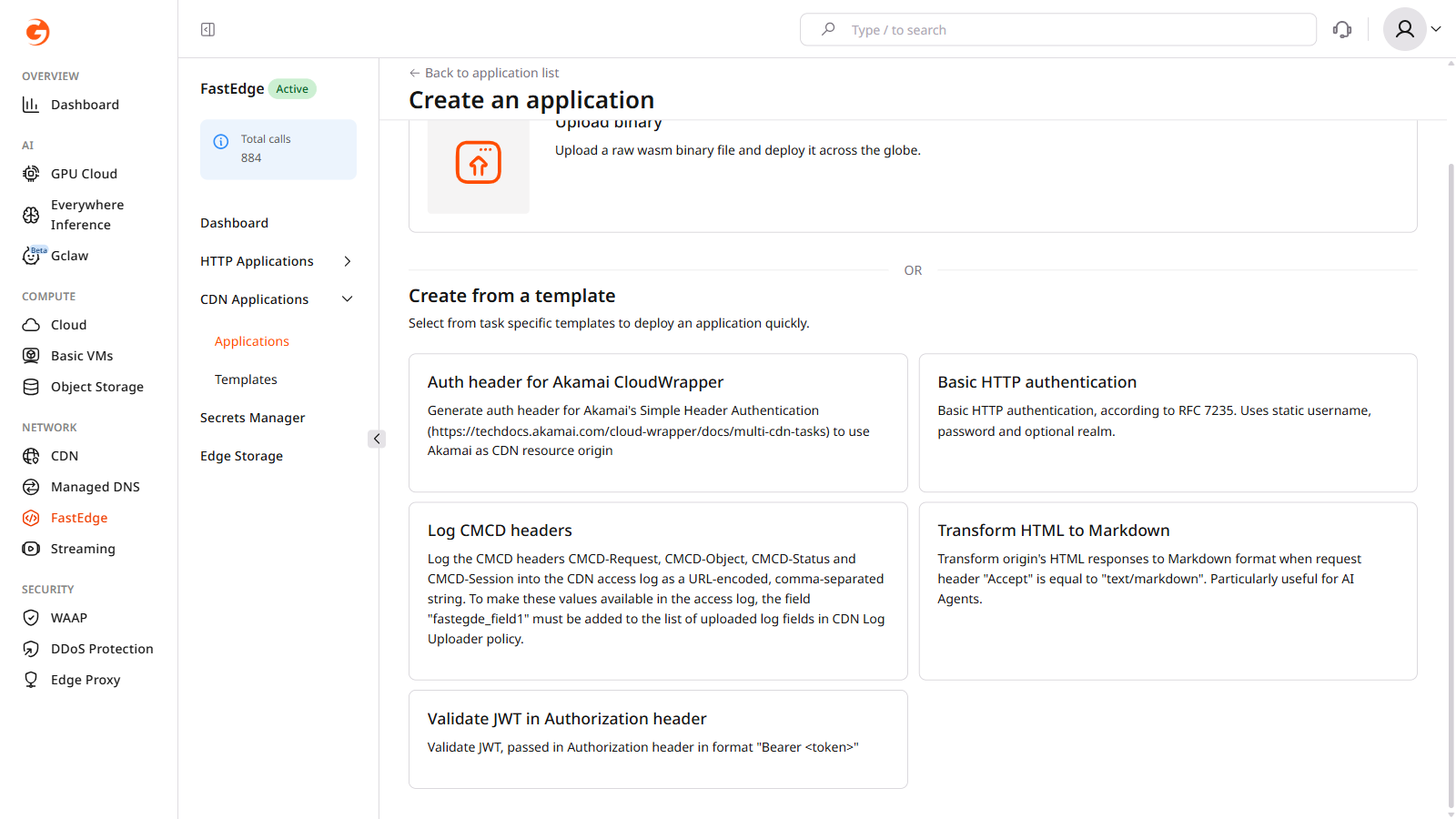Select Applications under CDN Applications
Screen dimensions: 1456x819
(252, 341)
